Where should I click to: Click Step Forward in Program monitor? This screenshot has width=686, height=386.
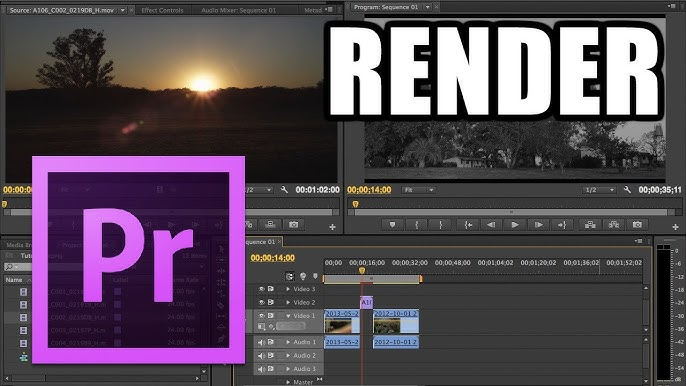coord(539,225)
